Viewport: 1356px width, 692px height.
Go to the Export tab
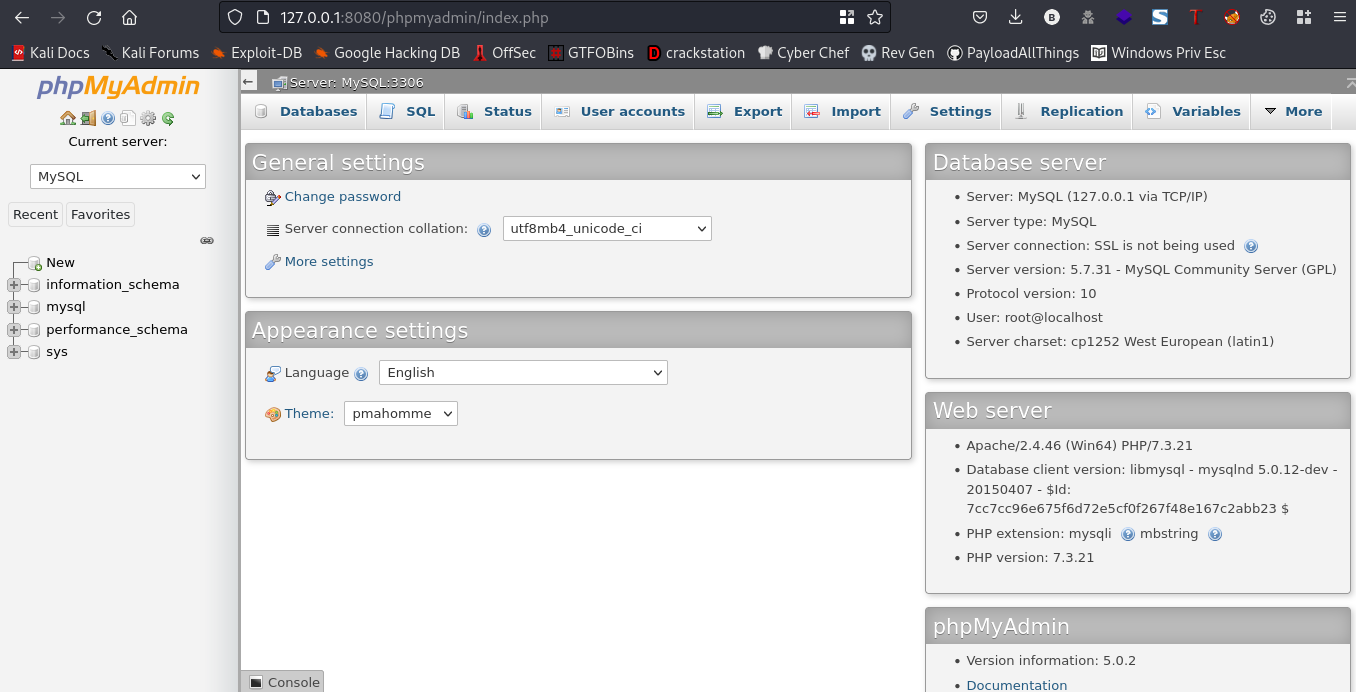coord(744,111)
